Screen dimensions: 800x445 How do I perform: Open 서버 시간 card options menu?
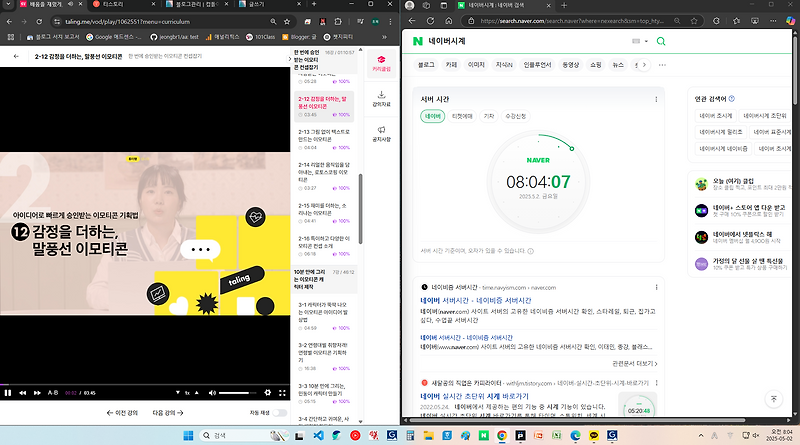(656, 100)
